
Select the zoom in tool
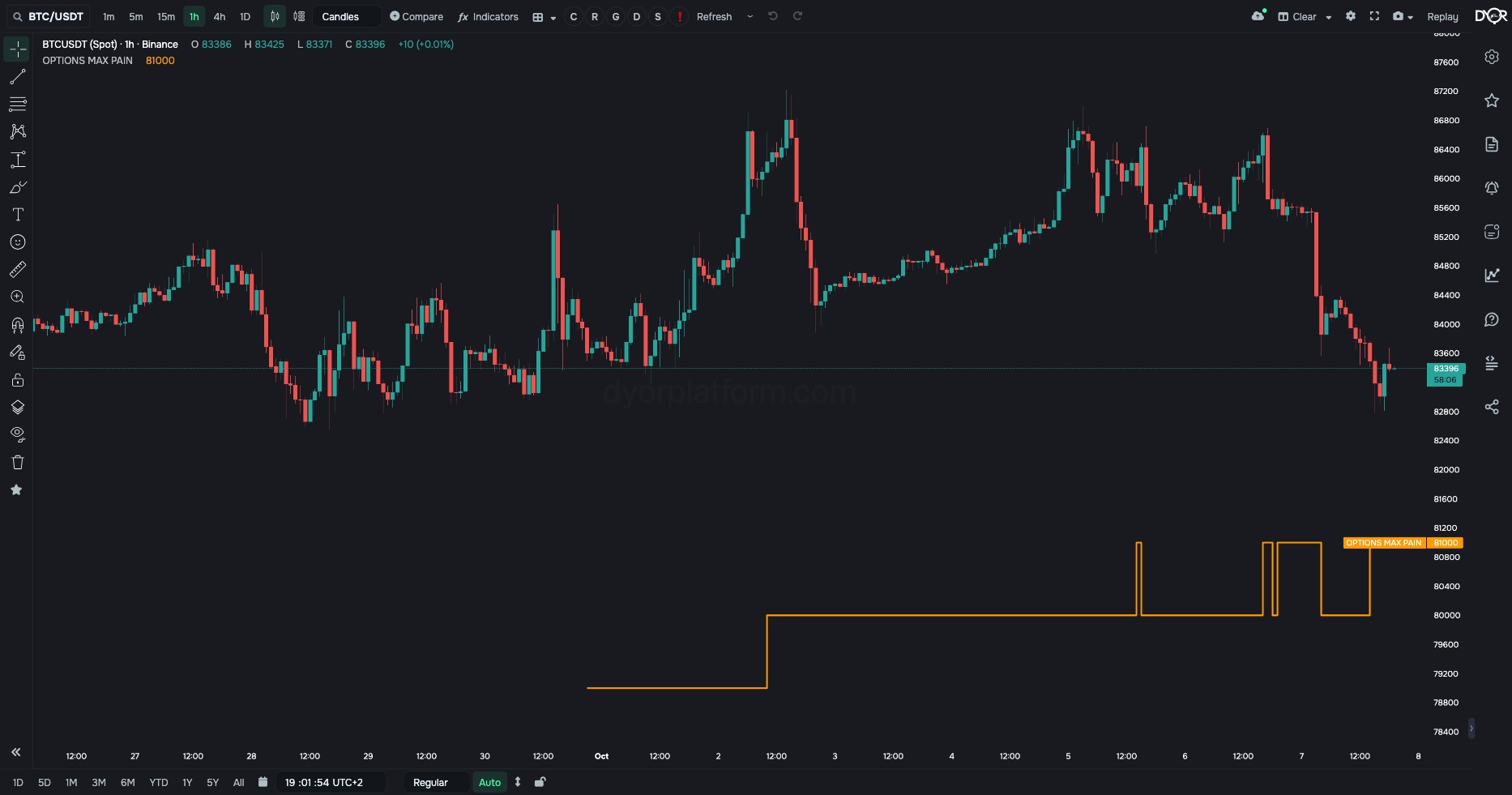coord(17,297)
